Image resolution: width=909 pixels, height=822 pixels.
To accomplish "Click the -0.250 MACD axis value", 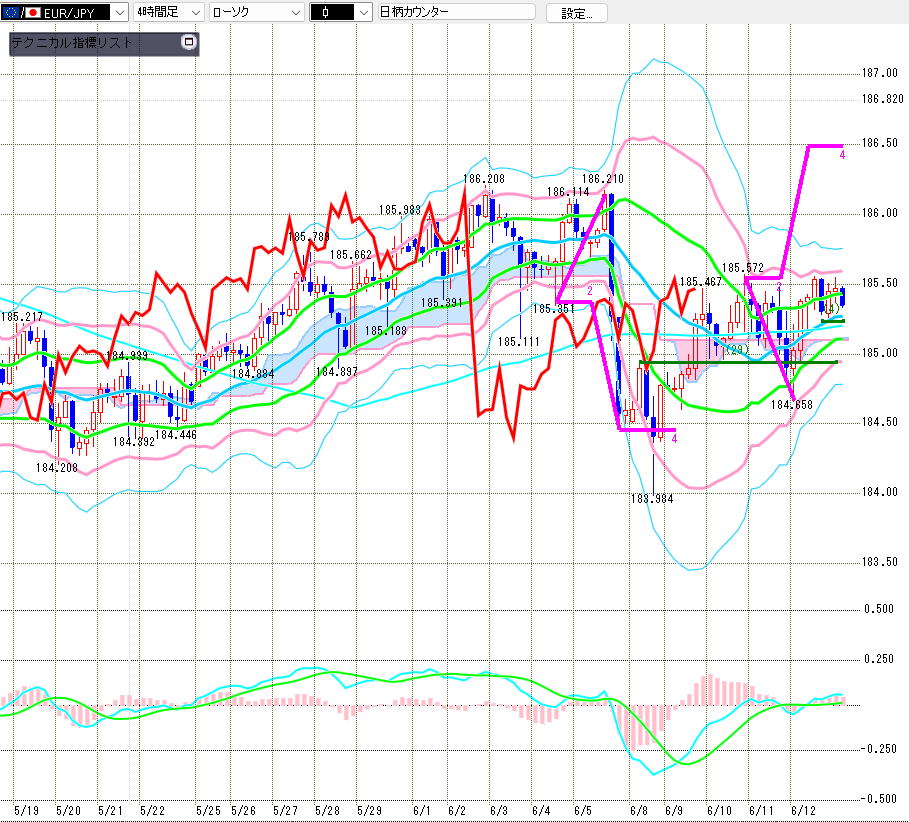I will (x=878, y=749).
